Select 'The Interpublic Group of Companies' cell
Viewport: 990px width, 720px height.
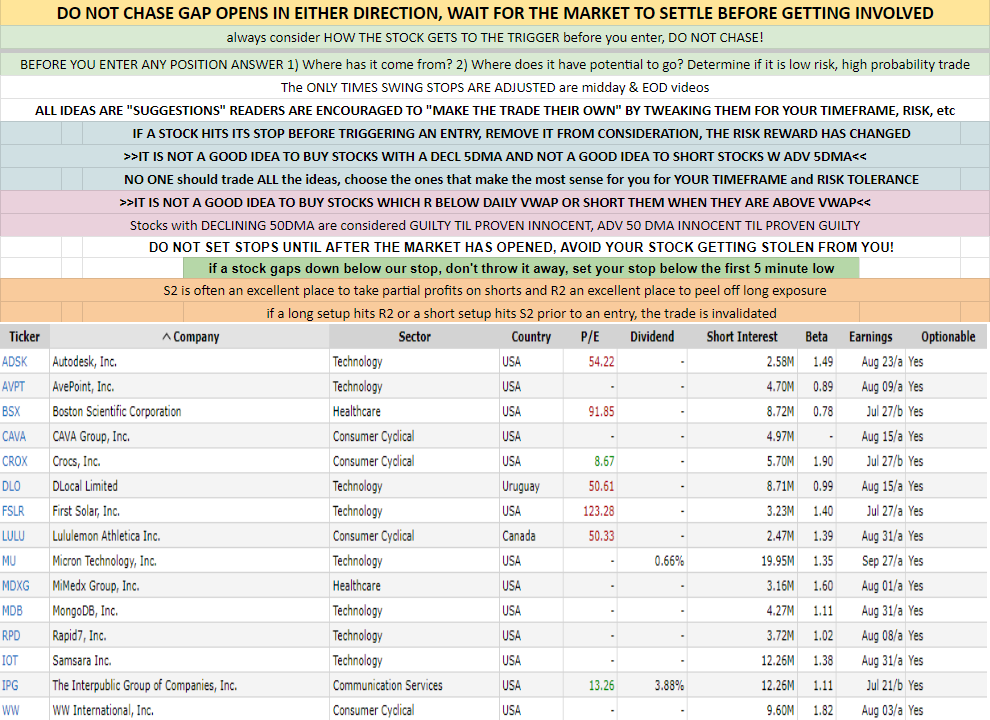(x=189, y=685)
